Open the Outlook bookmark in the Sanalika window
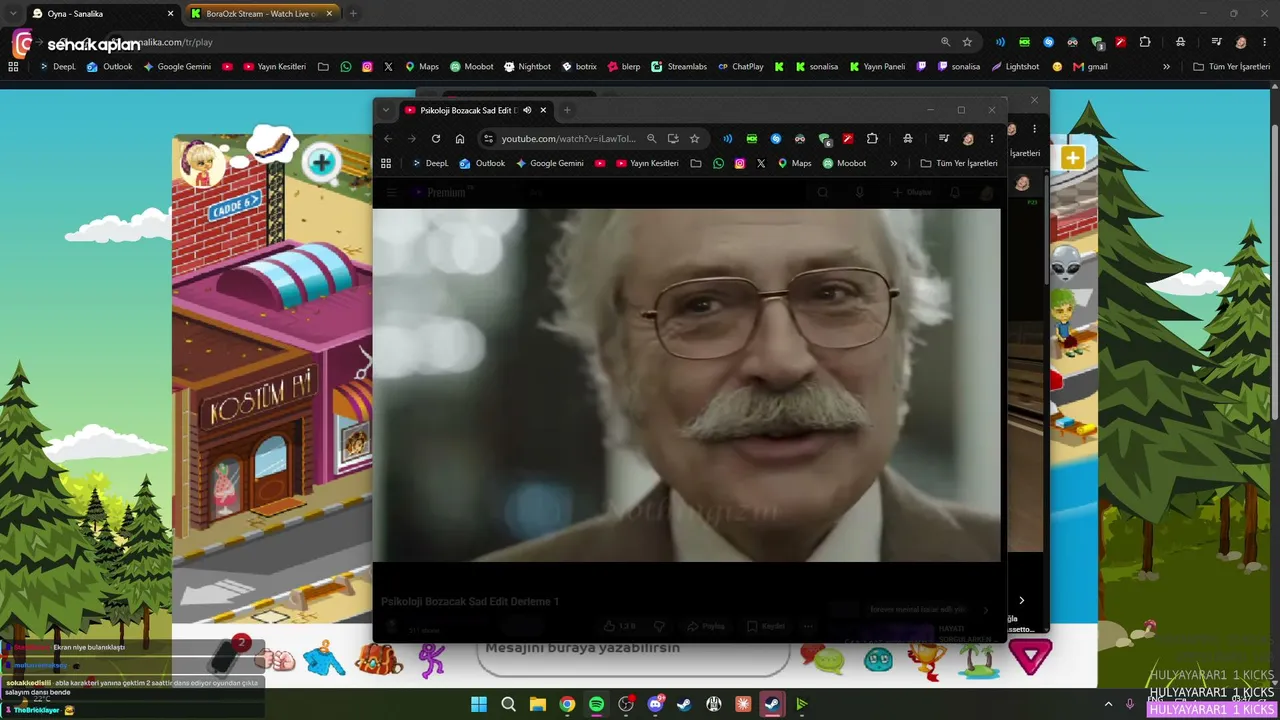1280x720 pixels. (x=109, y=67)
